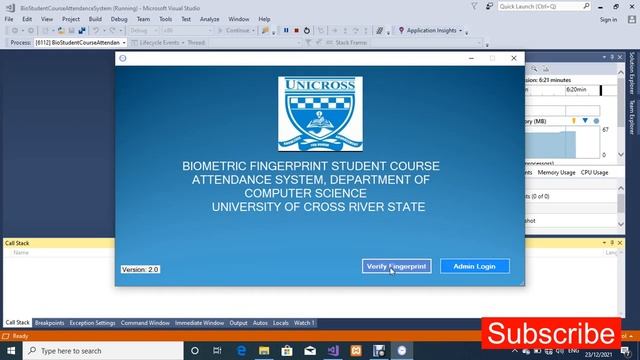Click the Diagnostic Tools vertical scrollbar down arrow
Image resolution: width=640 pixels, height=360 pixels.
coord(621,154)
